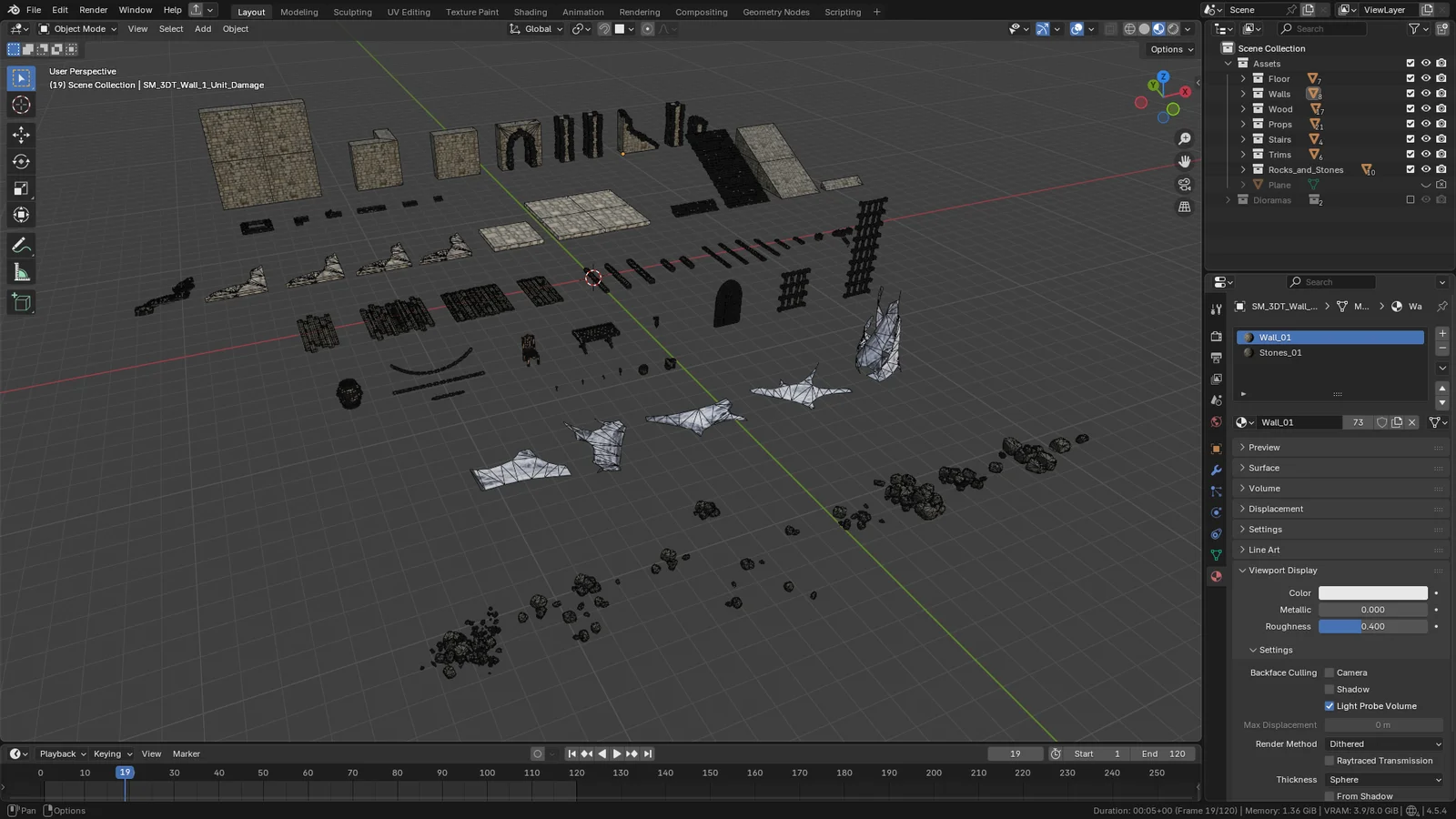The width and height of the screenshot is (1456, 819).
Task: Open World properties in the properties panel
Action: [1216, 421]
